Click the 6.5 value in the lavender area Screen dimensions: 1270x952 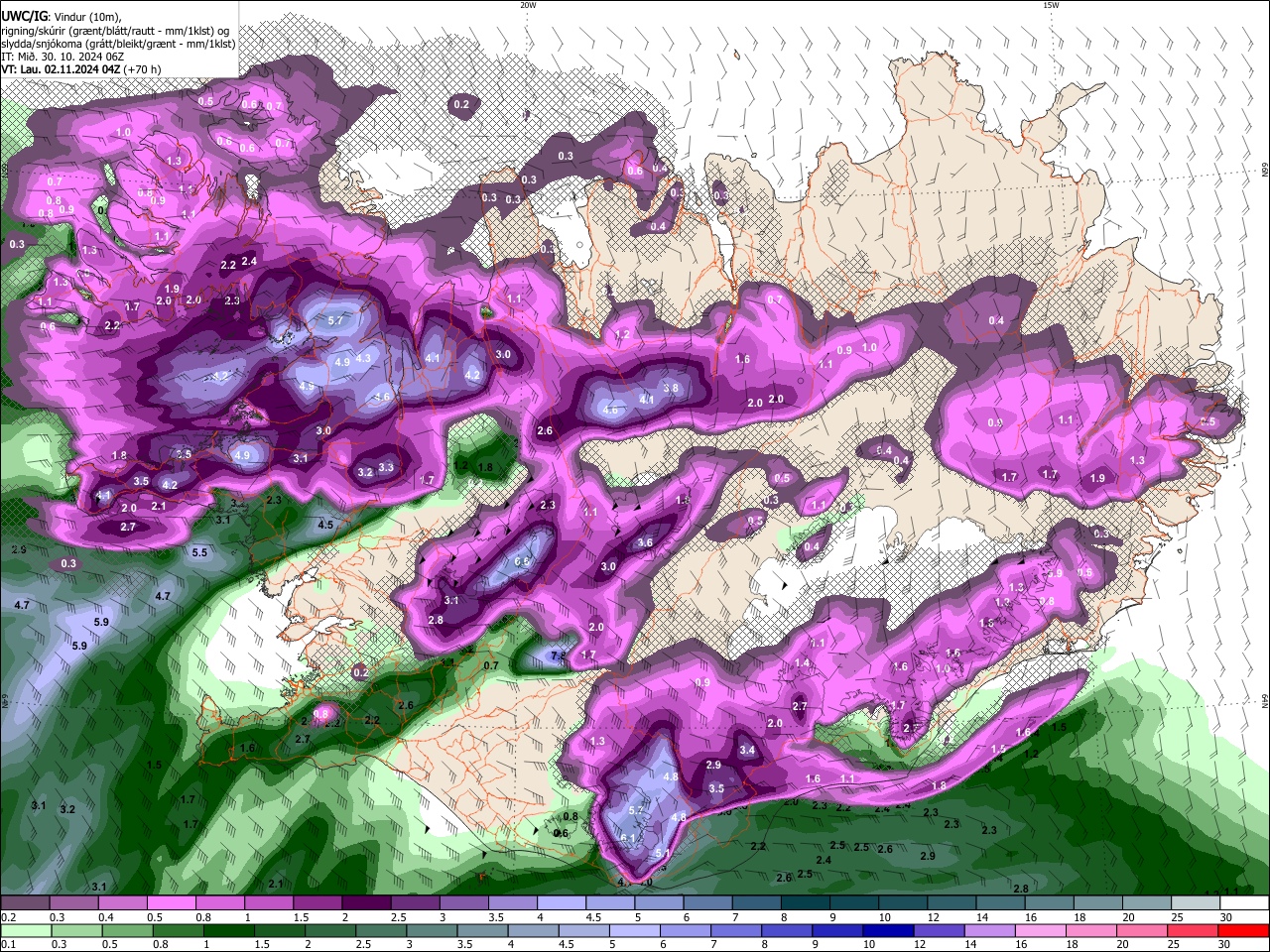[522, 562]
